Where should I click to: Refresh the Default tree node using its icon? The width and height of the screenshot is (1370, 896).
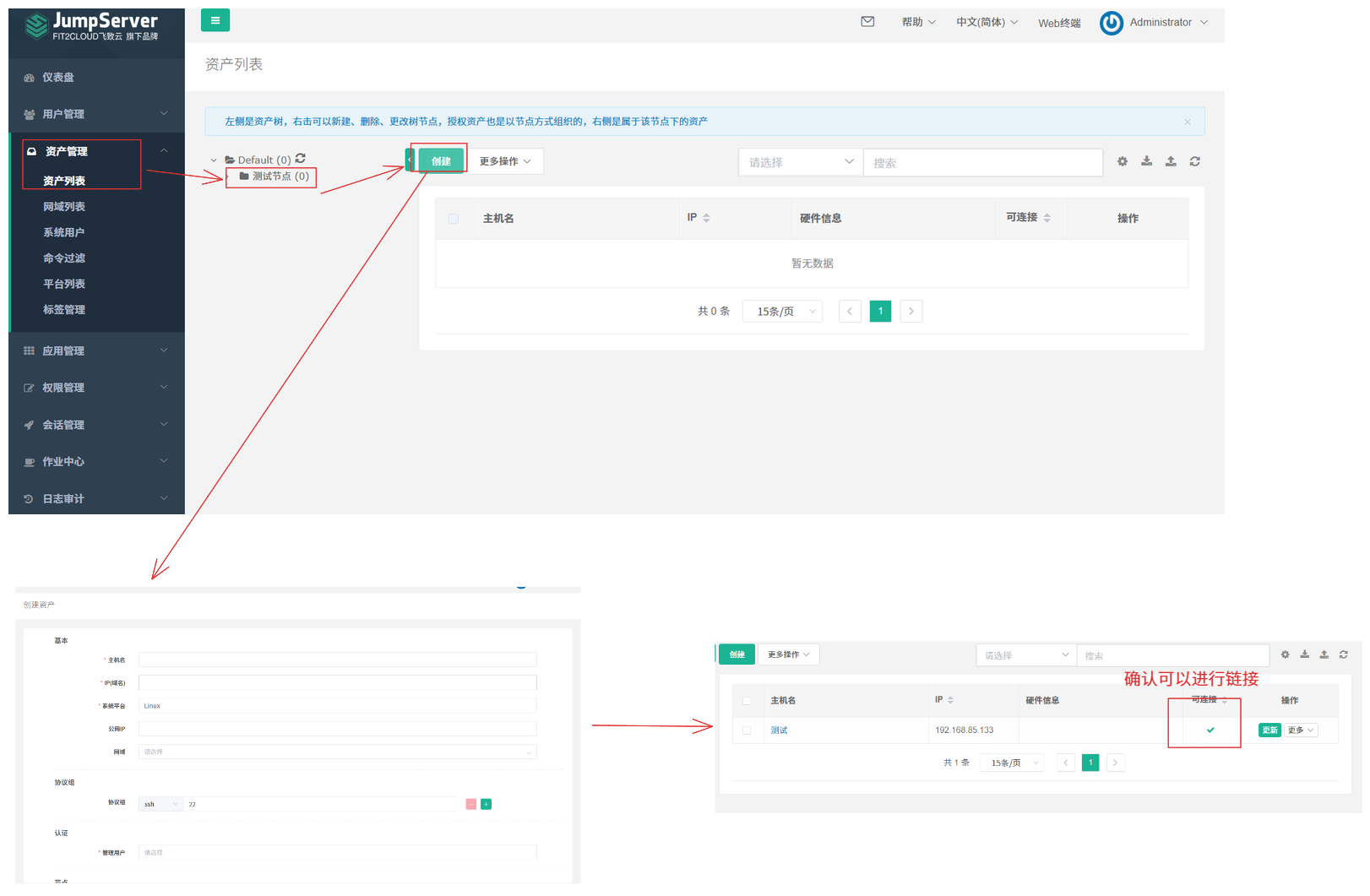point(301,159)
